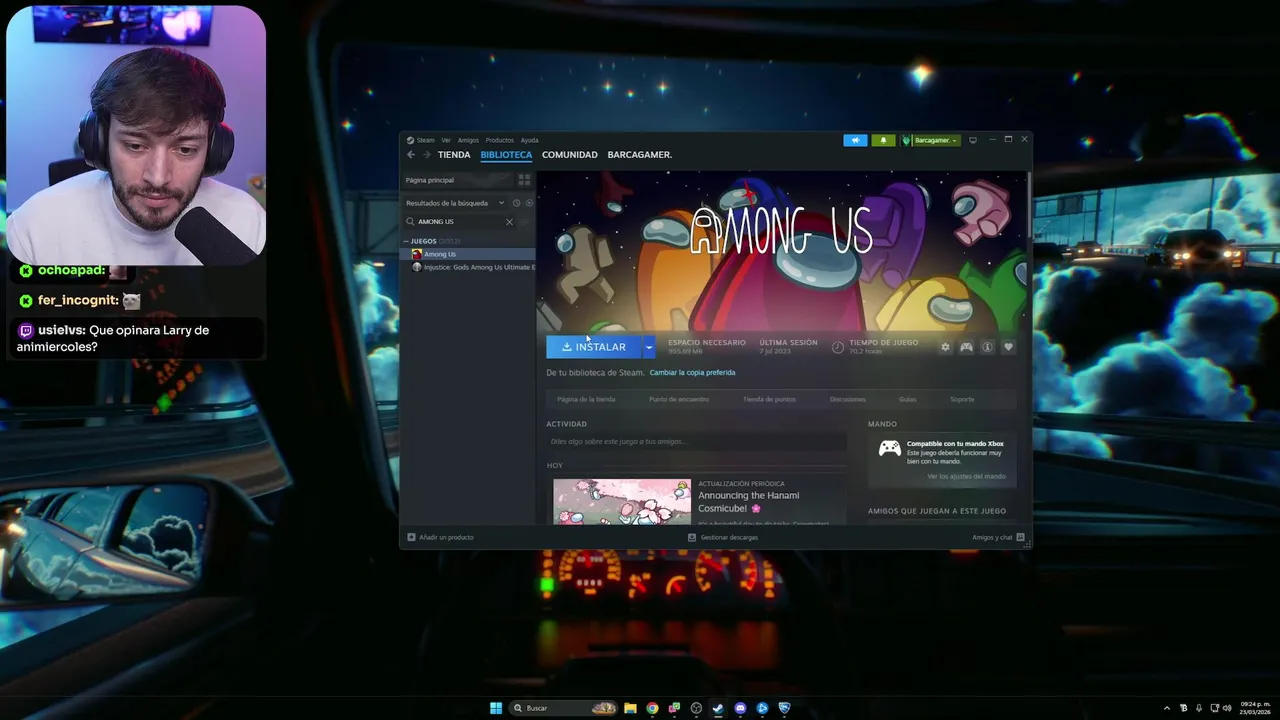Image resolution: width=1280 pixels, height=720 pixels.
Task: Open the COMUNIDAD tab
Action: (x=570, y=155)
